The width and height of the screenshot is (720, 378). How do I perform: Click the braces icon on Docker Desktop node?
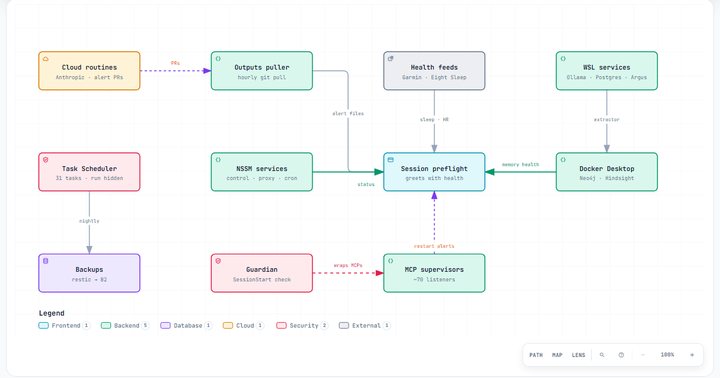[x=563, y=160]
